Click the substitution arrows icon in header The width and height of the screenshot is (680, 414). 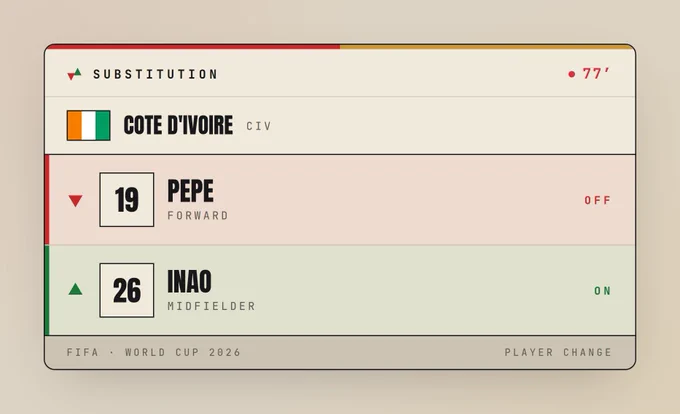point(74,74)
